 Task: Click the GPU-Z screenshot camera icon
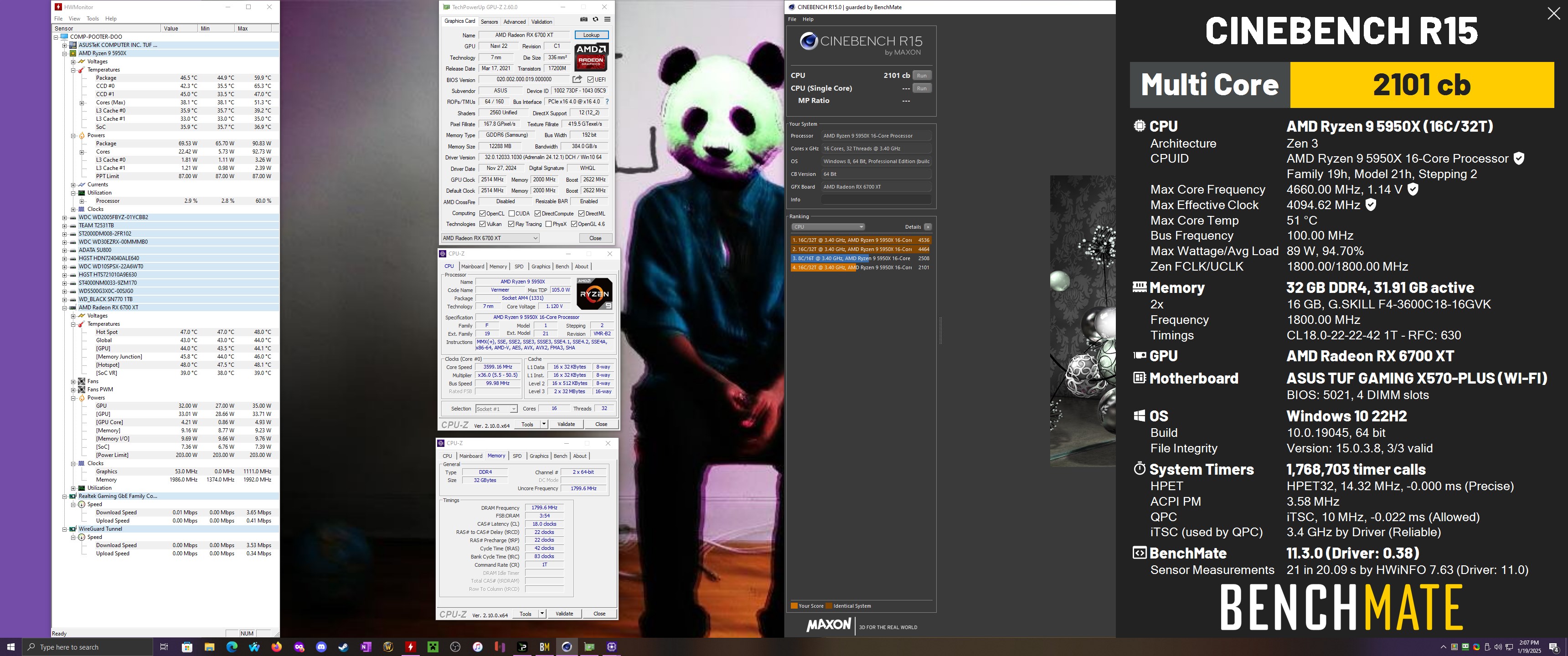point(584,20)
